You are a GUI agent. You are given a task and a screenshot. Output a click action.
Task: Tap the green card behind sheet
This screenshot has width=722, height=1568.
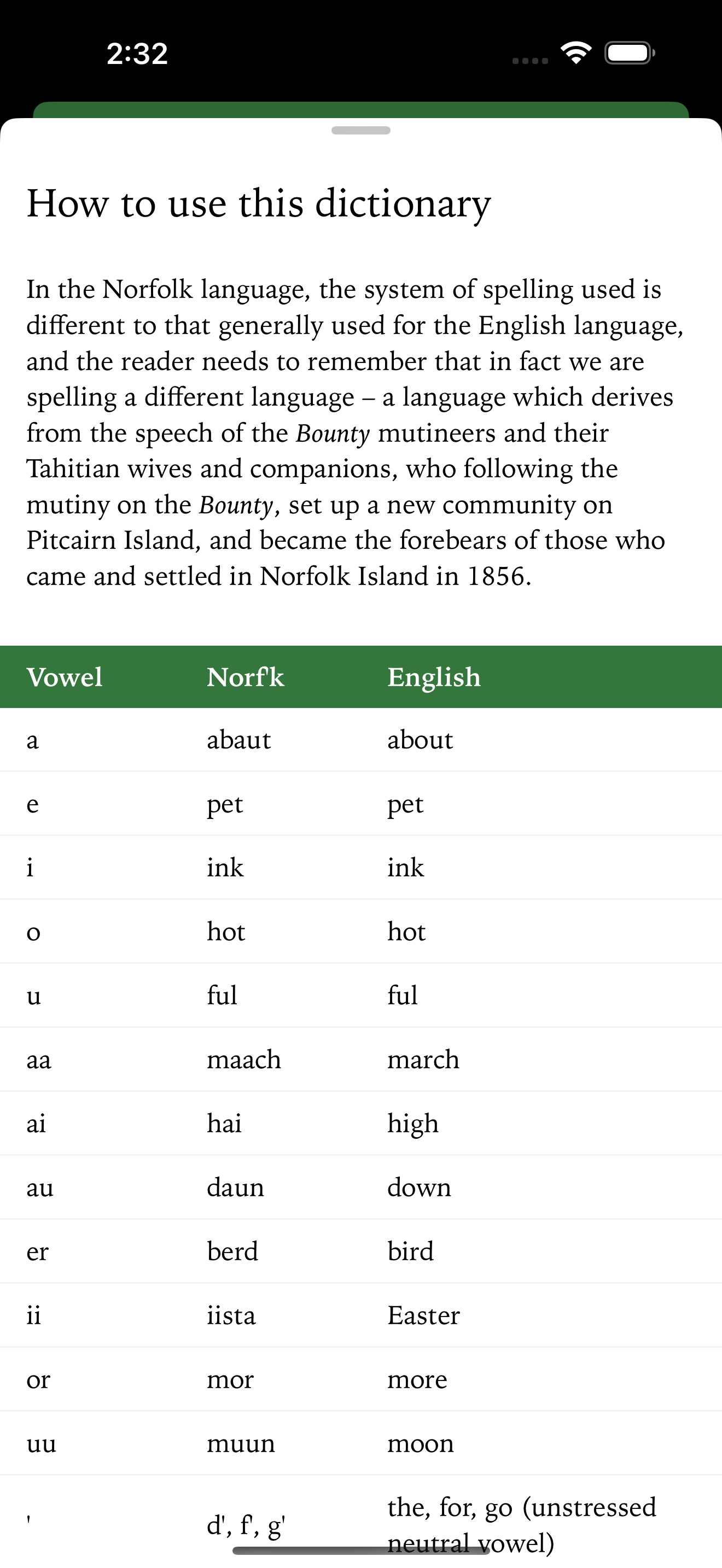click(x=361, y=110)
